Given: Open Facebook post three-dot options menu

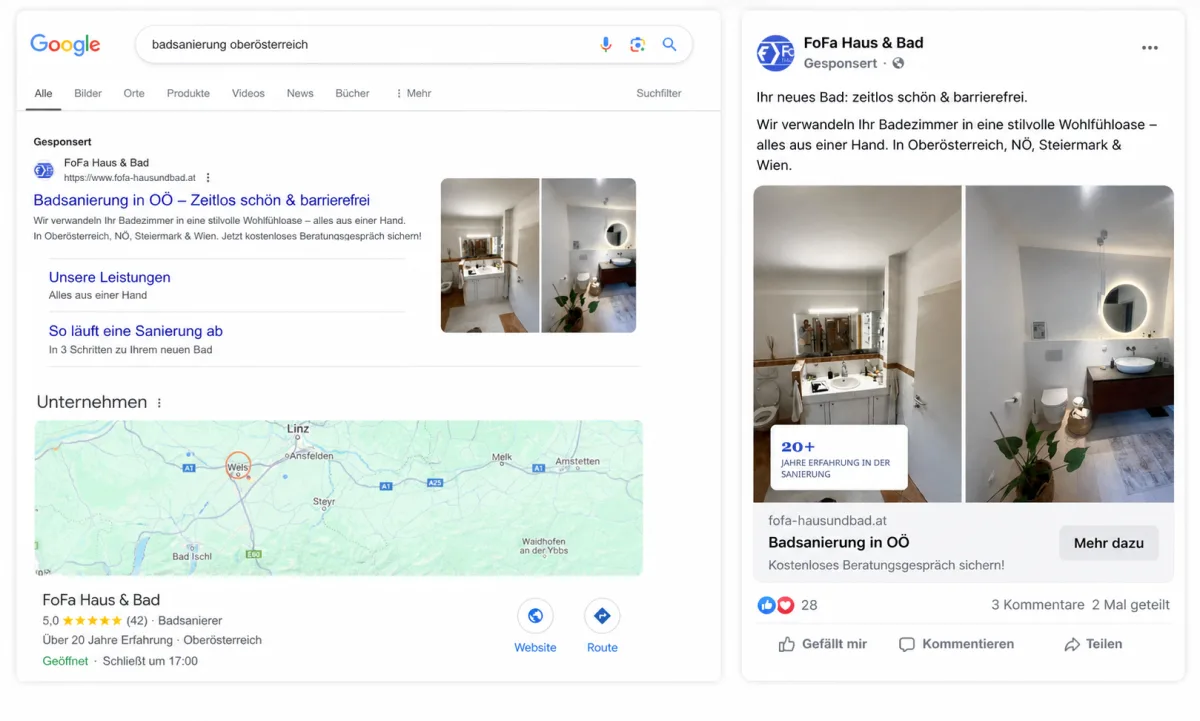Looking at the screenshot, I should pos(1150,48).
